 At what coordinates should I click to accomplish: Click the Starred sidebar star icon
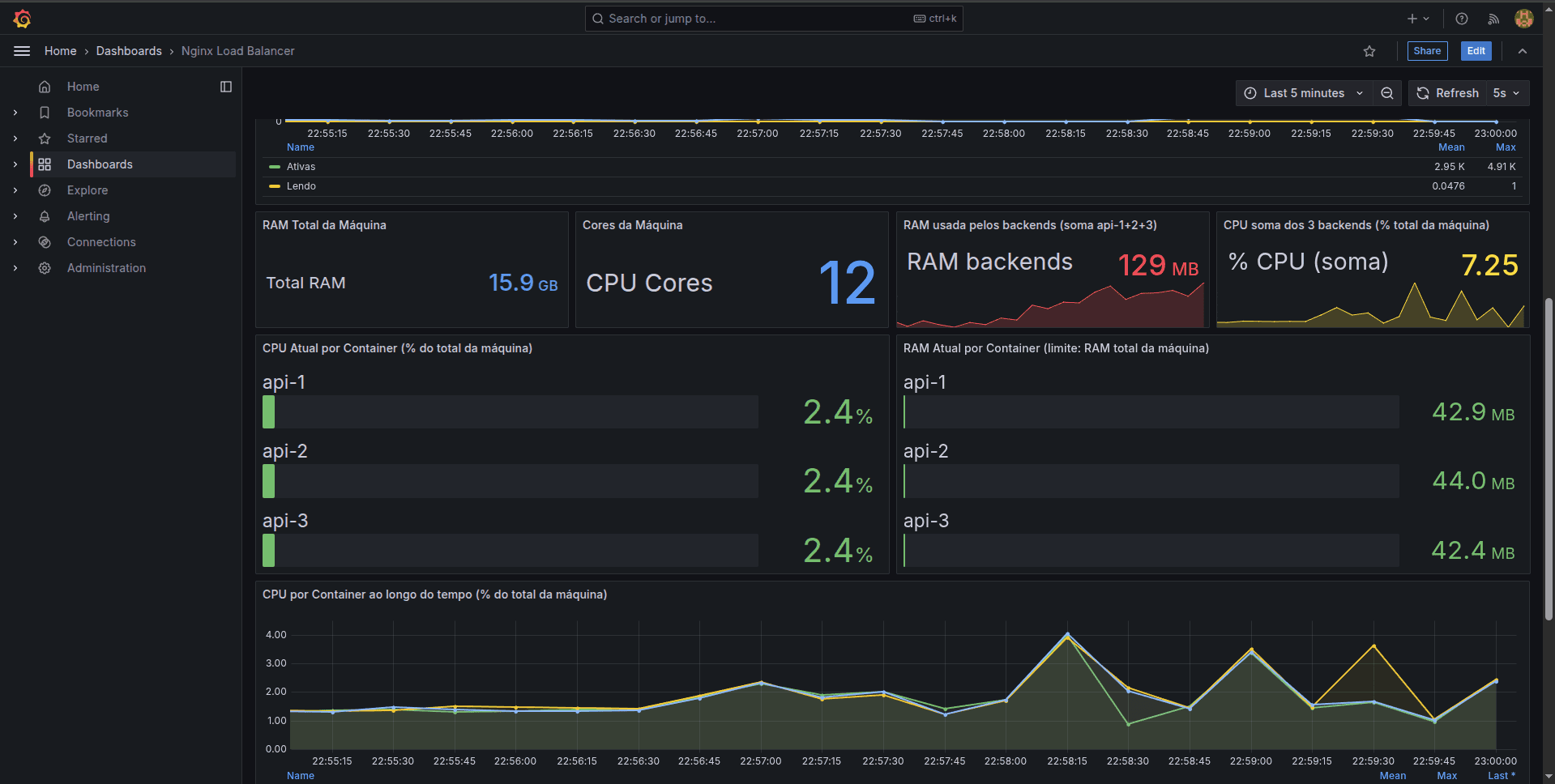click(x=45, y=138)
